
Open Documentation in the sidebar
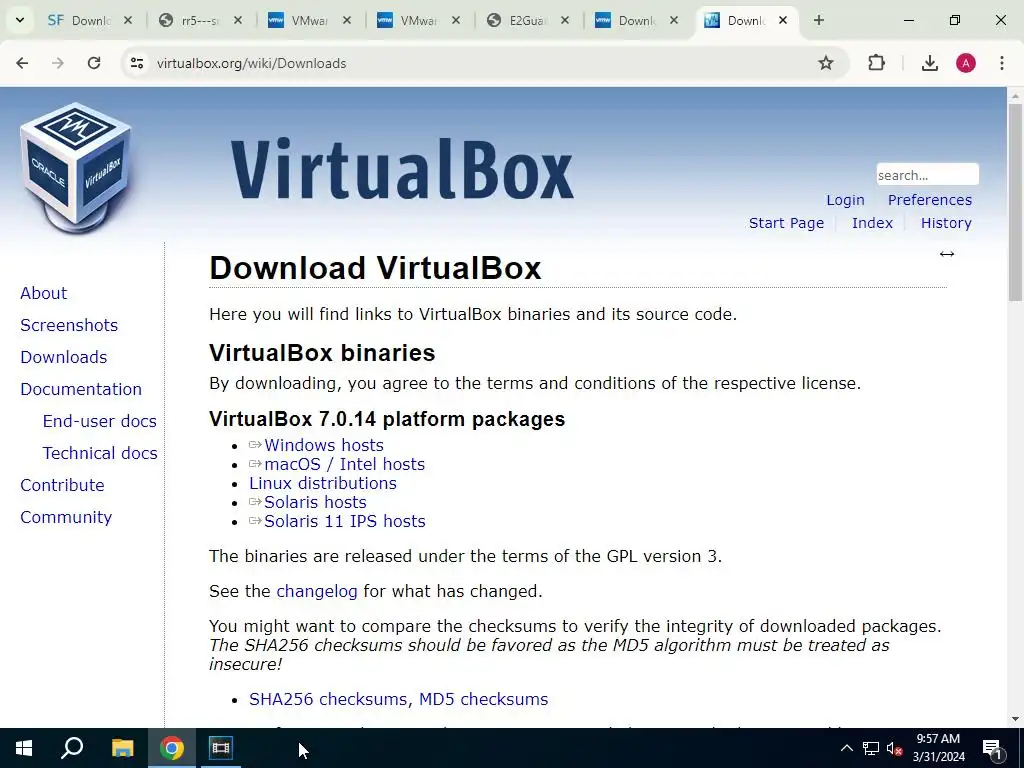point(81,389)
